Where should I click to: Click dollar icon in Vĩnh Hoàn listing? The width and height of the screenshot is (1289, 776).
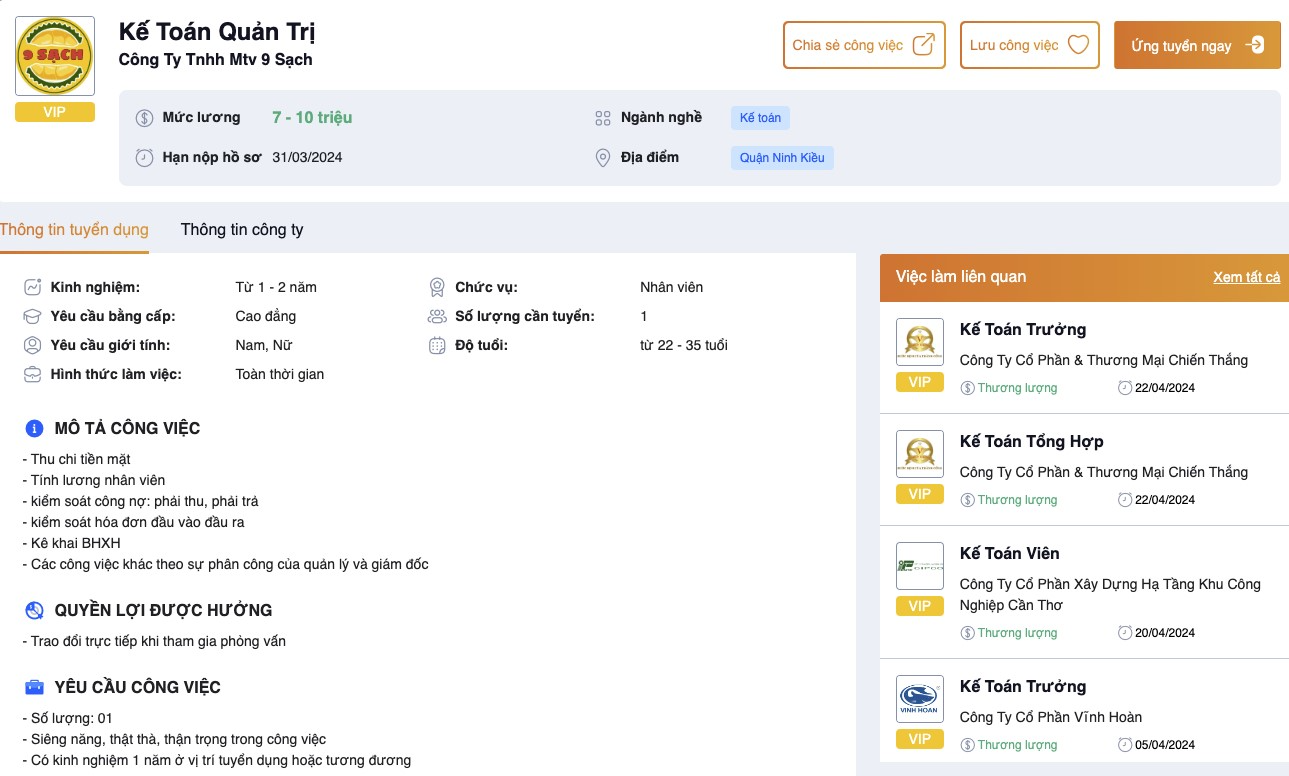pyautogui.click(x=967, y=744)
